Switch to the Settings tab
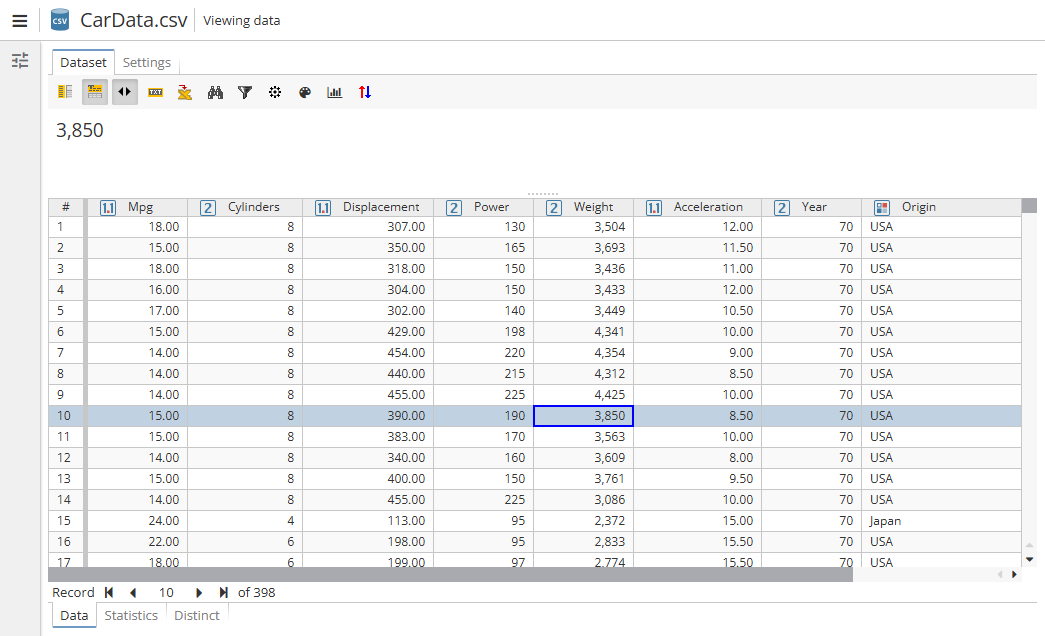1045x636 pixels. pos(147,62)
